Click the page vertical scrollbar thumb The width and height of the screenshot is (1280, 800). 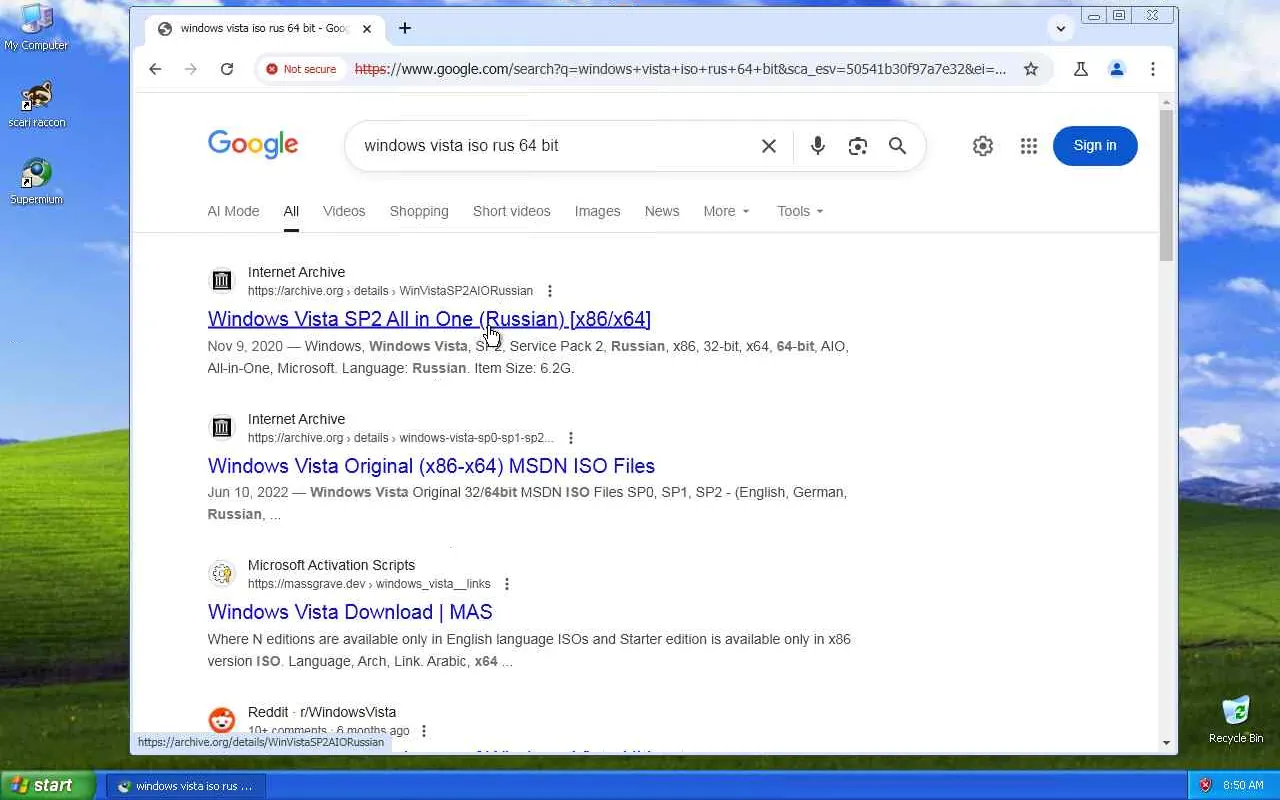click(1166, 185)
